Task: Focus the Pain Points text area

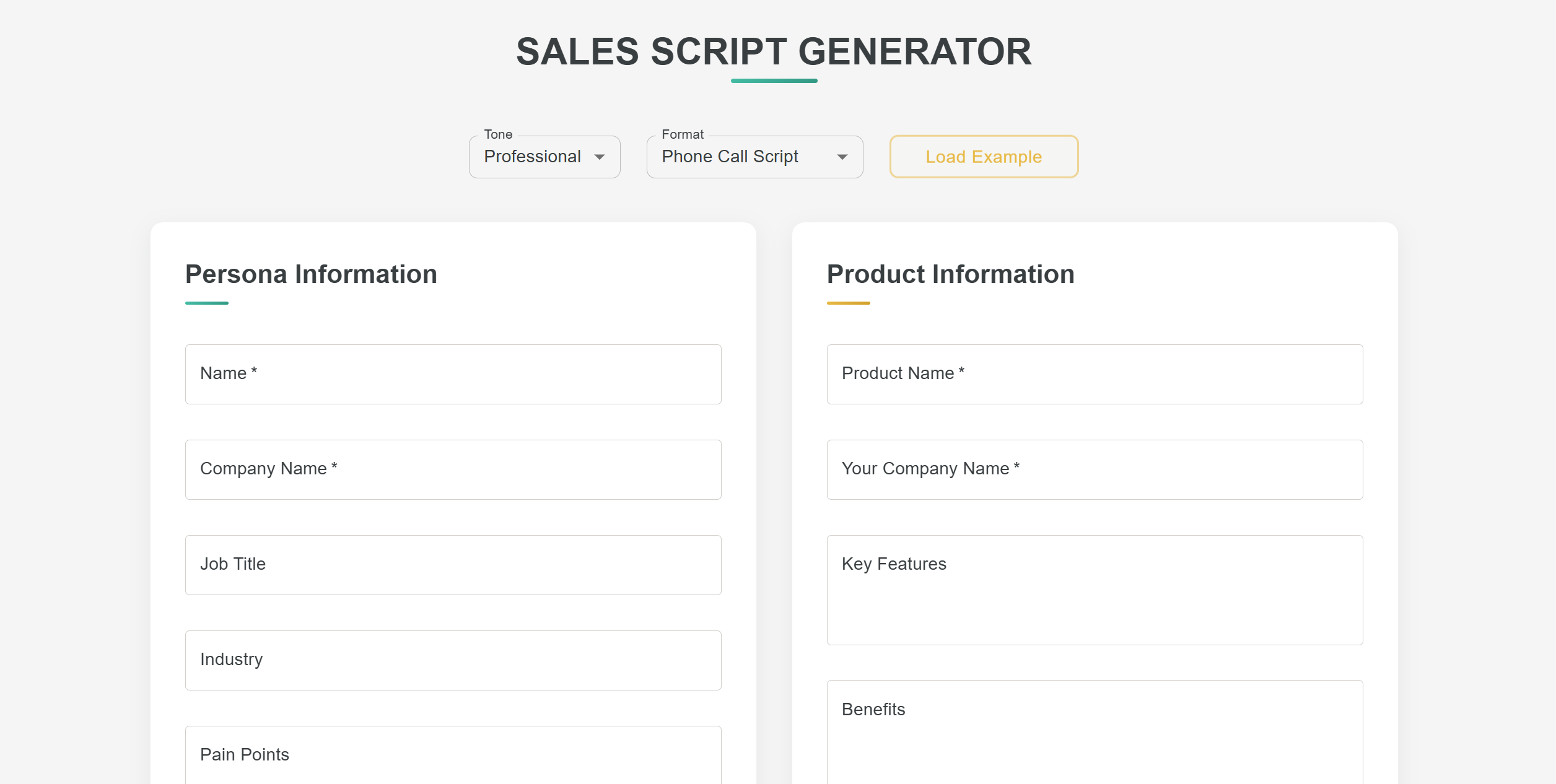Action: click(453, 756)
